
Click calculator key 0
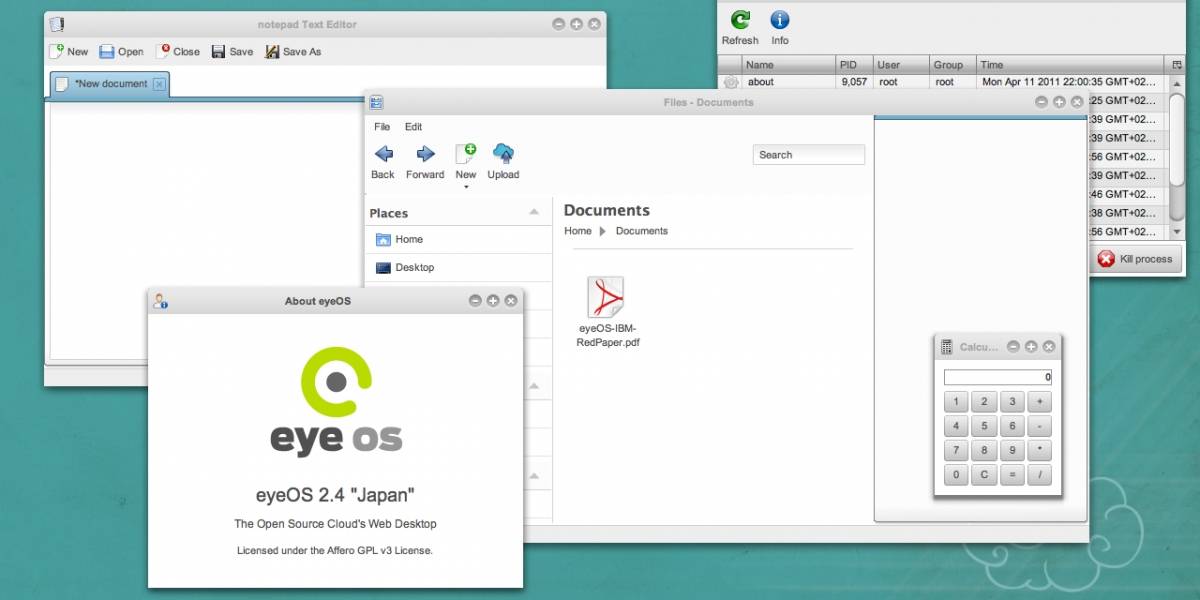tap(955, 476)
